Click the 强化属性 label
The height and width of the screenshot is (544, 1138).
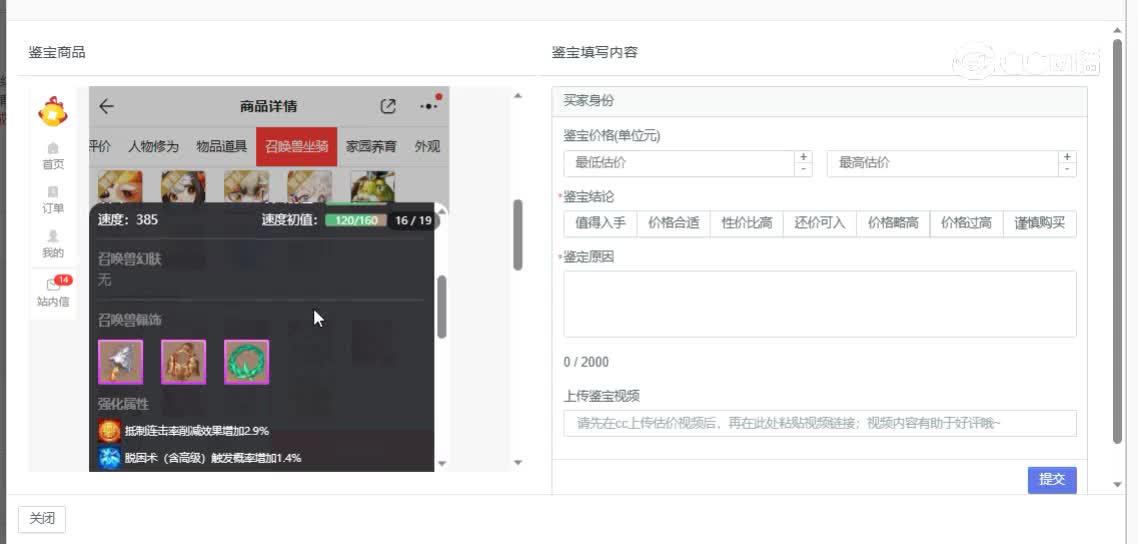pos(123,403)
